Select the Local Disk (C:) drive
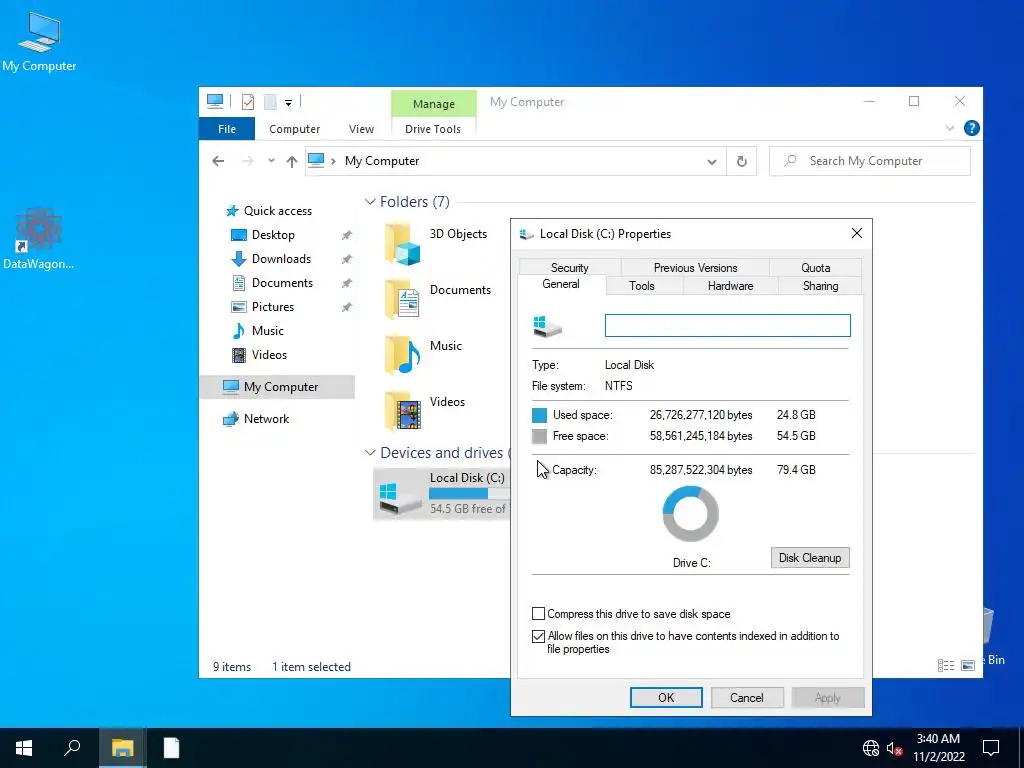The height and width of the screenshot is (768, 1024). pos(441,493)
